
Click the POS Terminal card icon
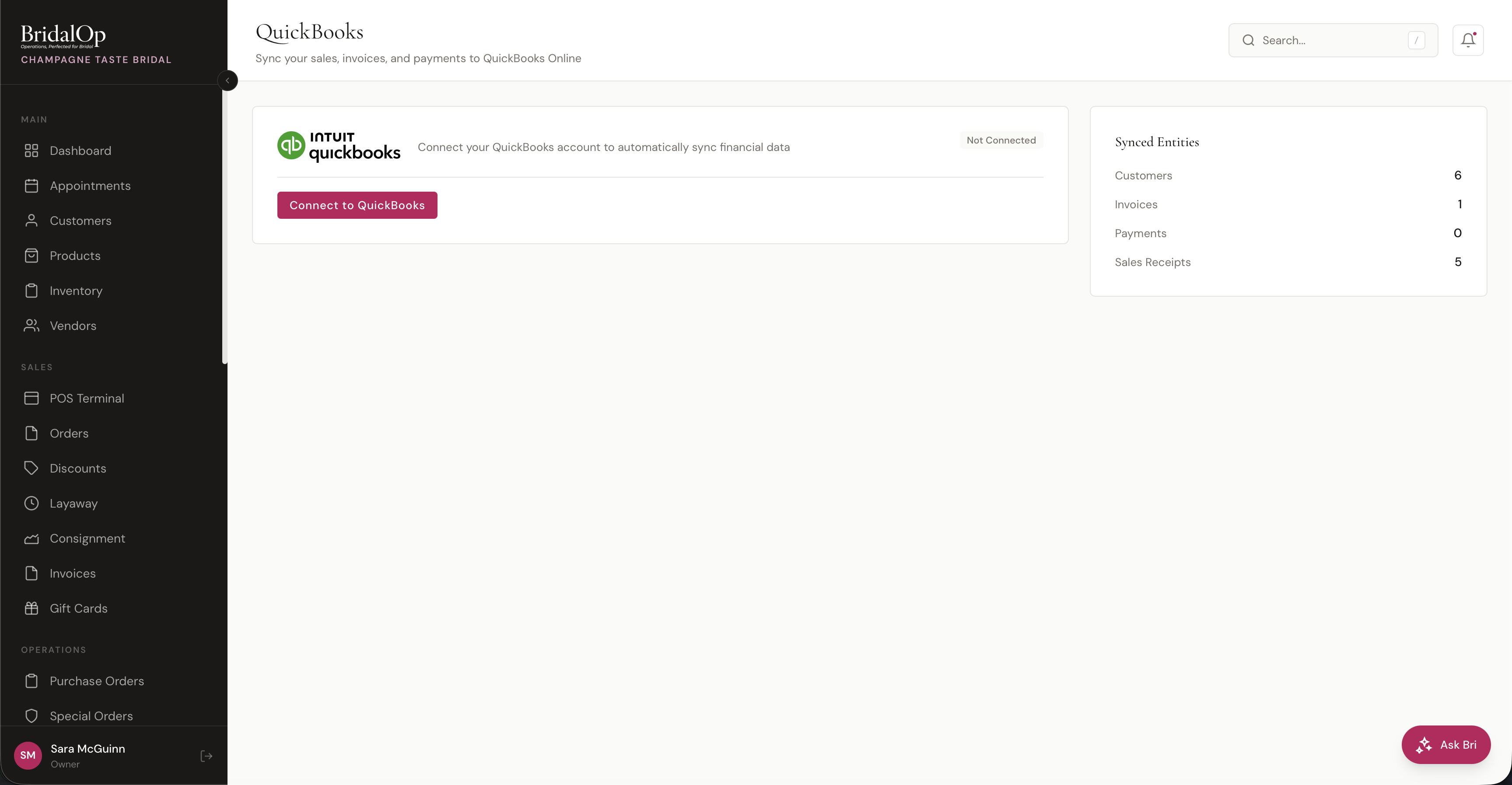tap(31, 398)
